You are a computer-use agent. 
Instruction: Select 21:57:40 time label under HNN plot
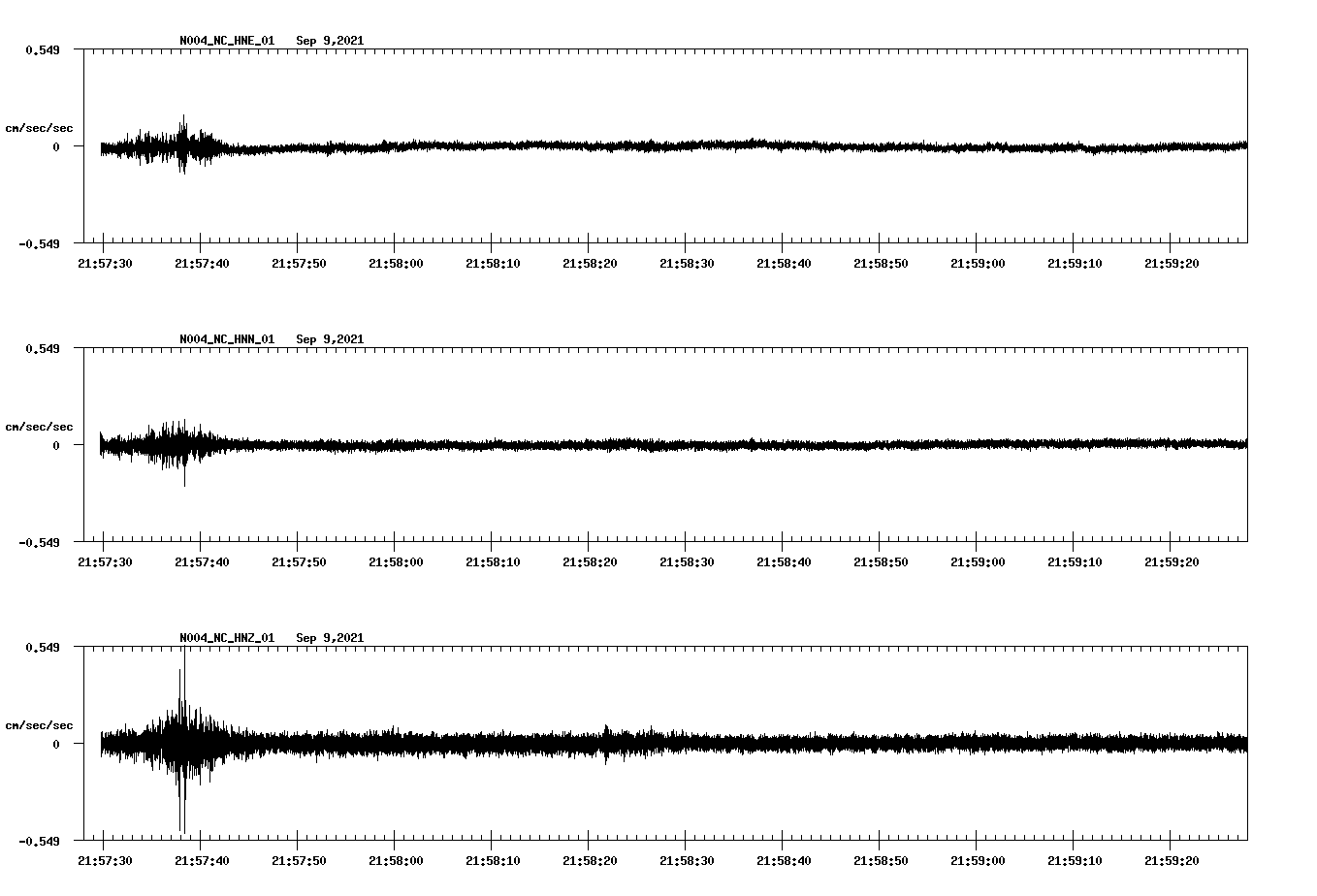click(x=202, y=562)
